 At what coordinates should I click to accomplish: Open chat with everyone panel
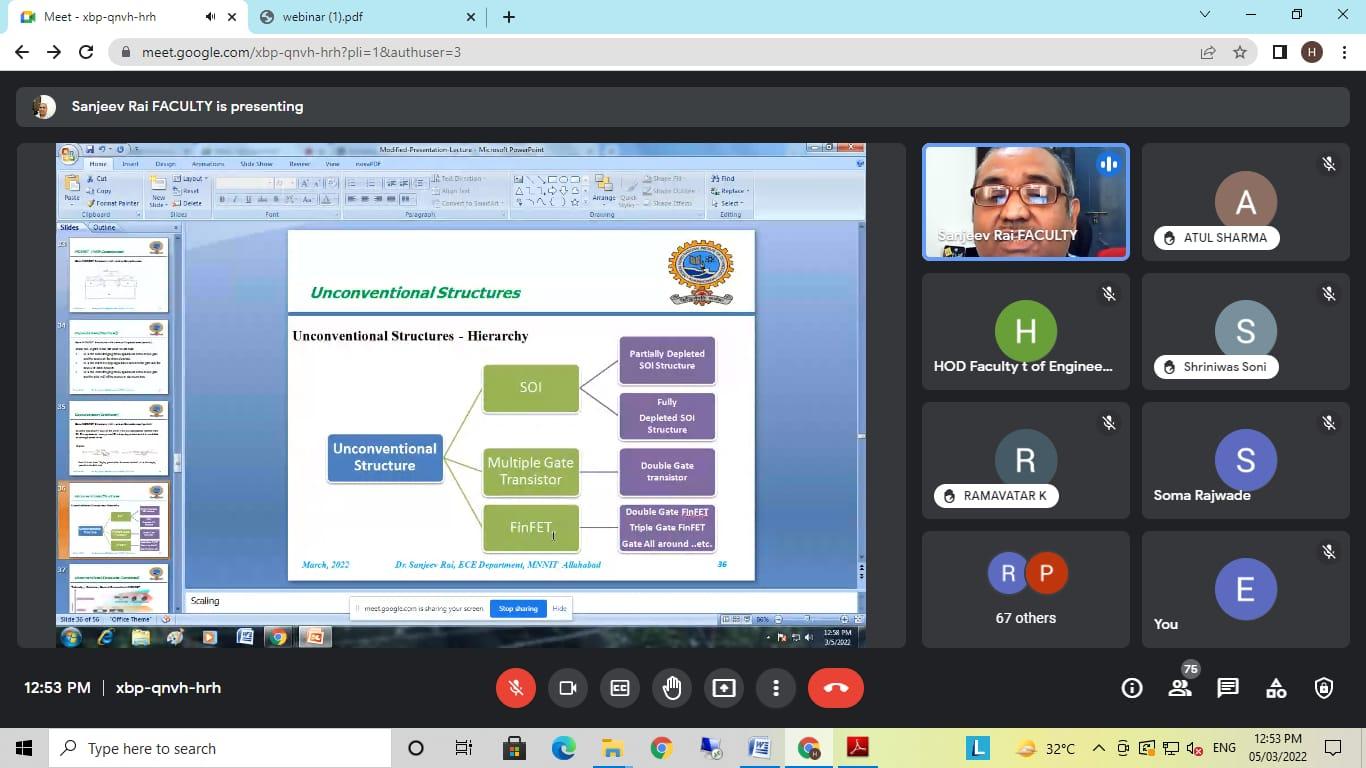point(1228,688)
